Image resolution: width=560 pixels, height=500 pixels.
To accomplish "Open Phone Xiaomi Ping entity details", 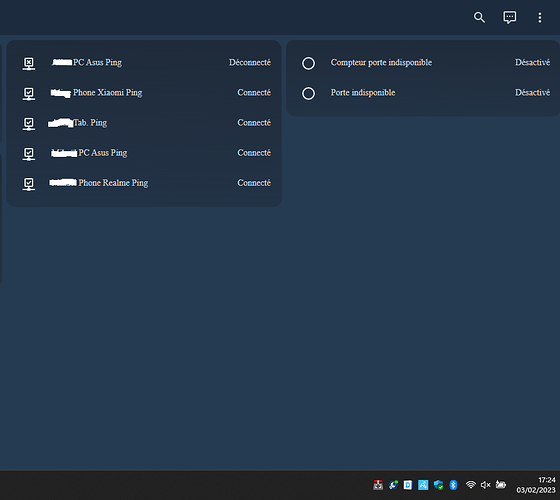I will pos(107,93).
